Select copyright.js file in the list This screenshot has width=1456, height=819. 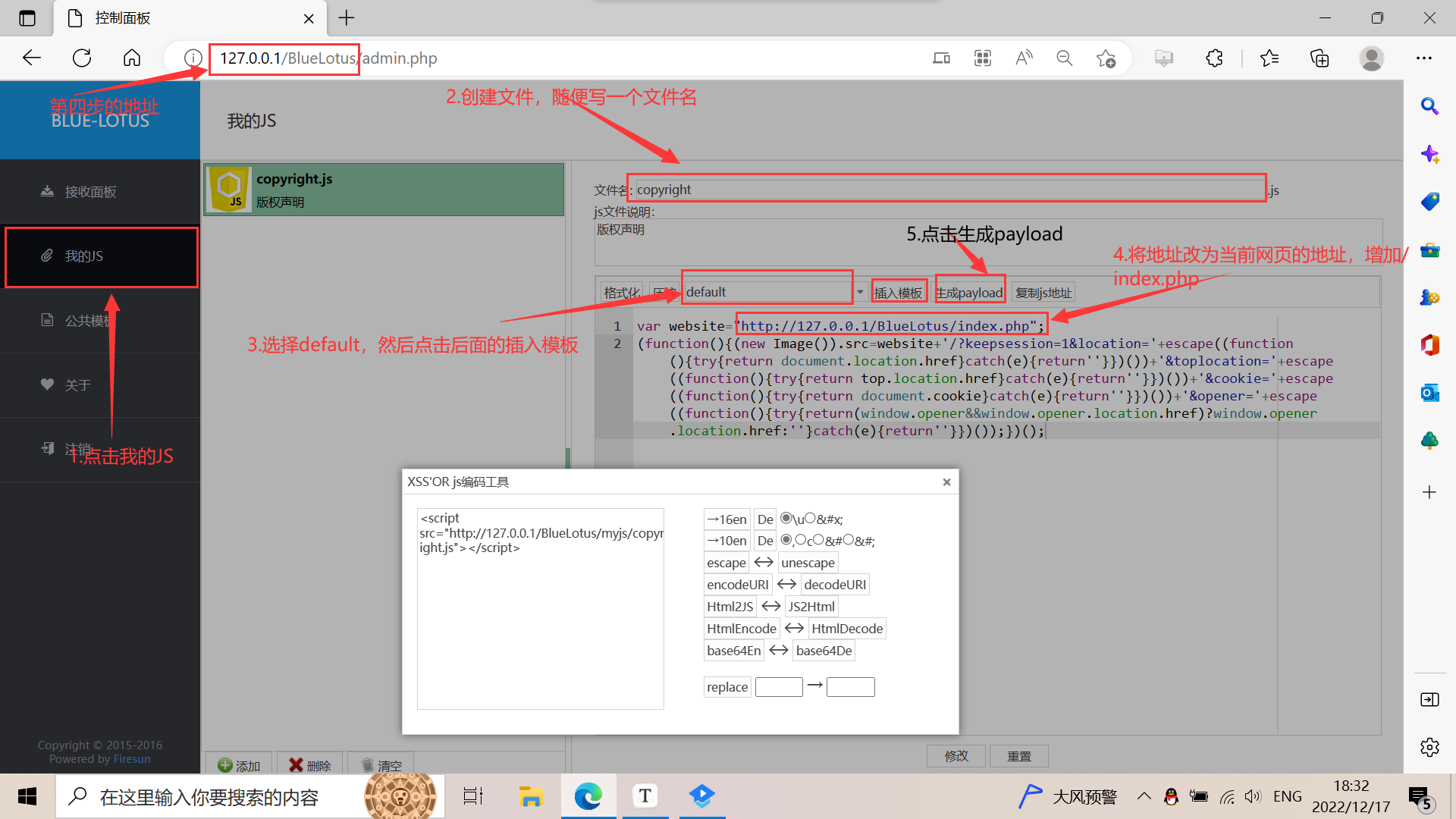pos(384,190)
